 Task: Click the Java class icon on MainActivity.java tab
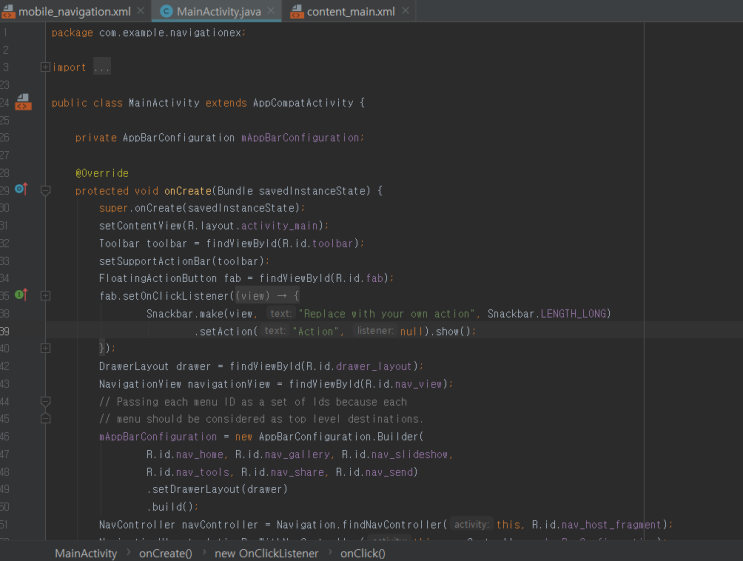[x=166, y=11]
